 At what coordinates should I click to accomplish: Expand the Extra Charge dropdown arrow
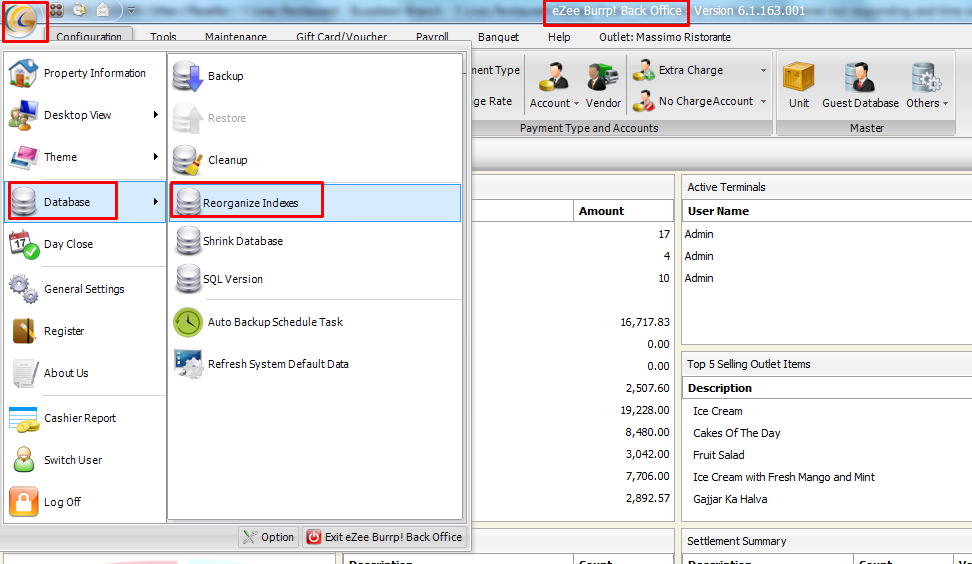coord(763,71)
